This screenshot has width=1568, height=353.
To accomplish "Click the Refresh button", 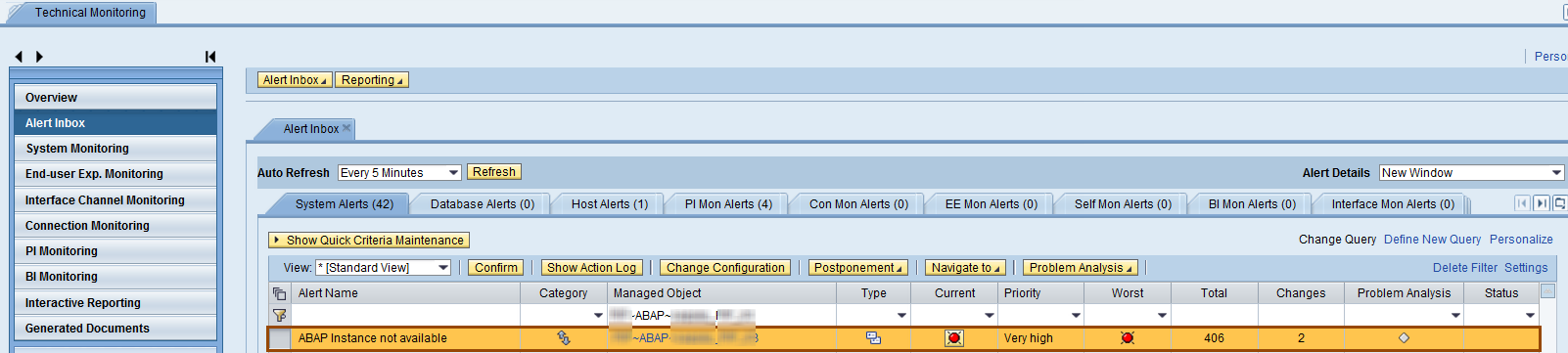I will (x=494, y=172).
